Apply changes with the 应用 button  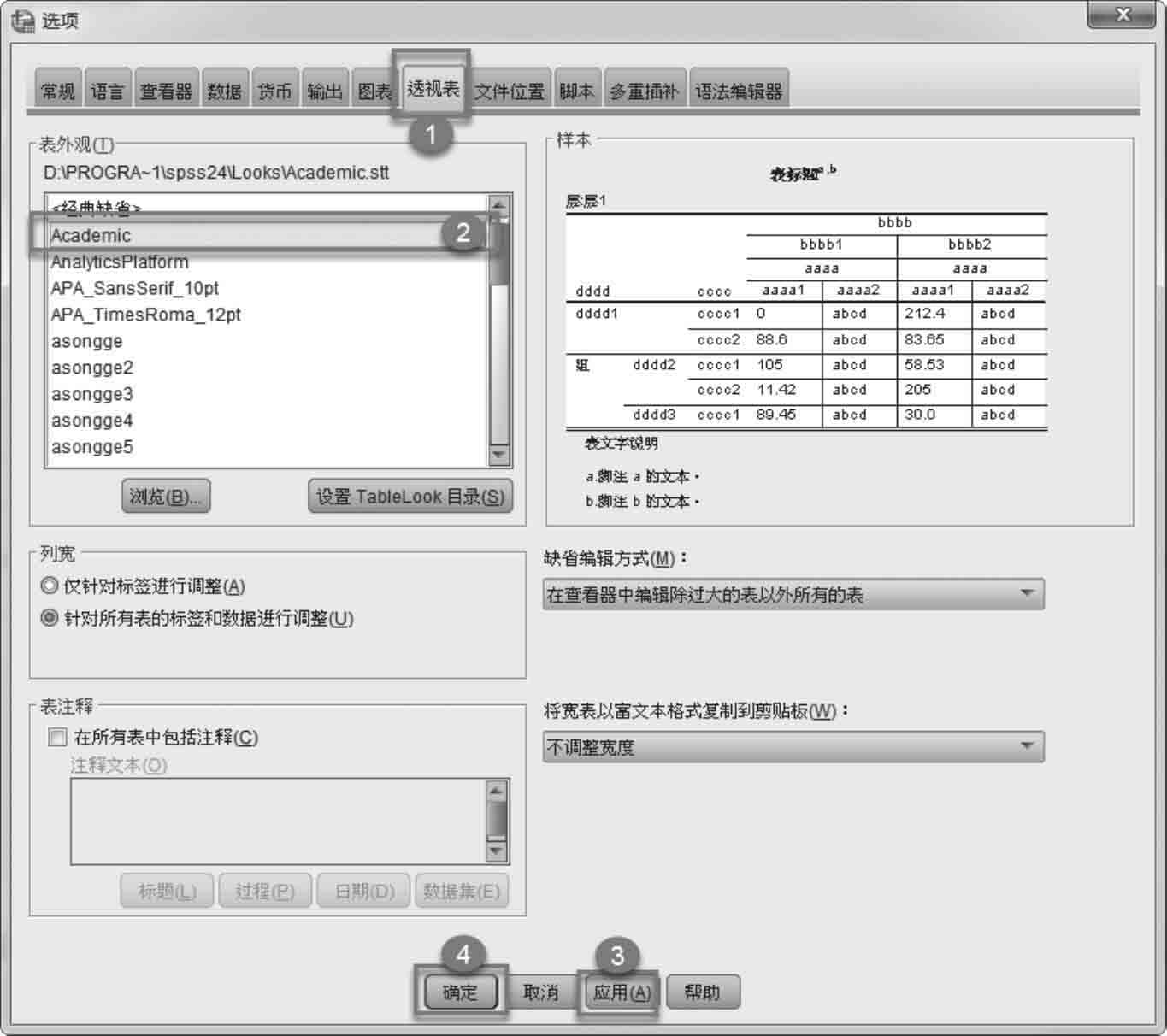(x=622, y=992)
